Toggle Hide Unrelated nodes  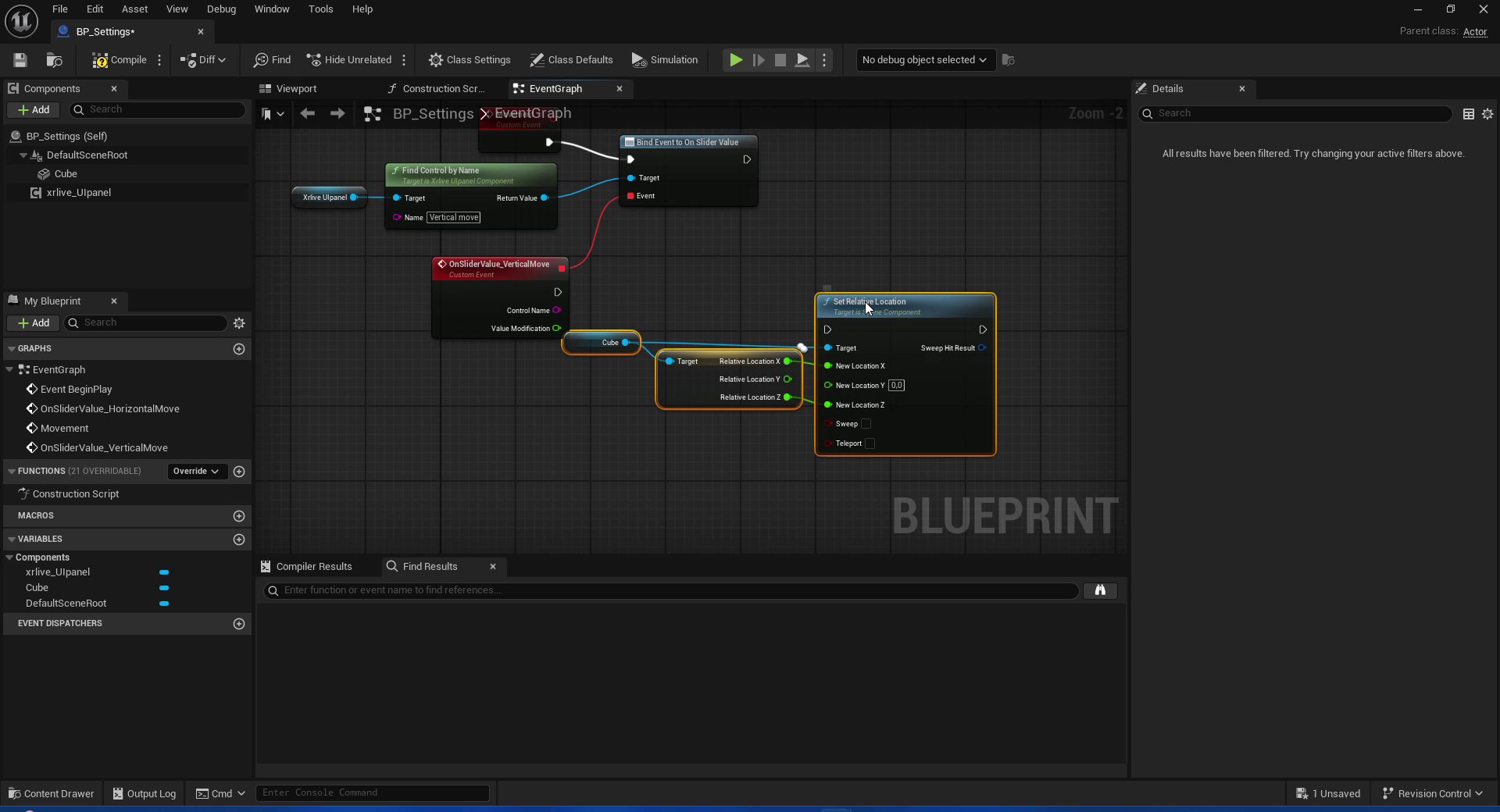[x=348, y=60]
